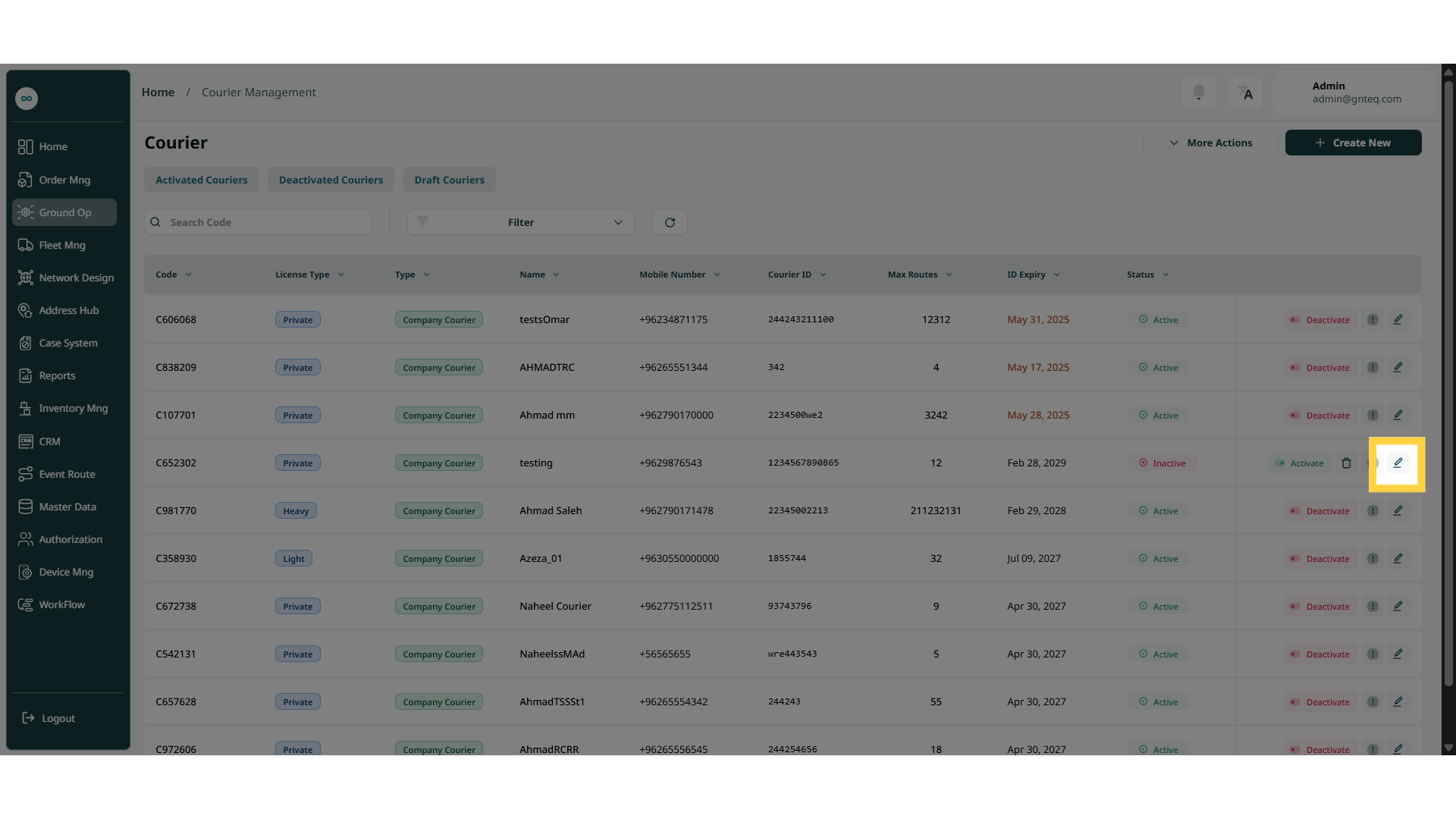Activate the courier named testing
The width and height of the screenshot is (1456, 819).
tap(1299, 463)
